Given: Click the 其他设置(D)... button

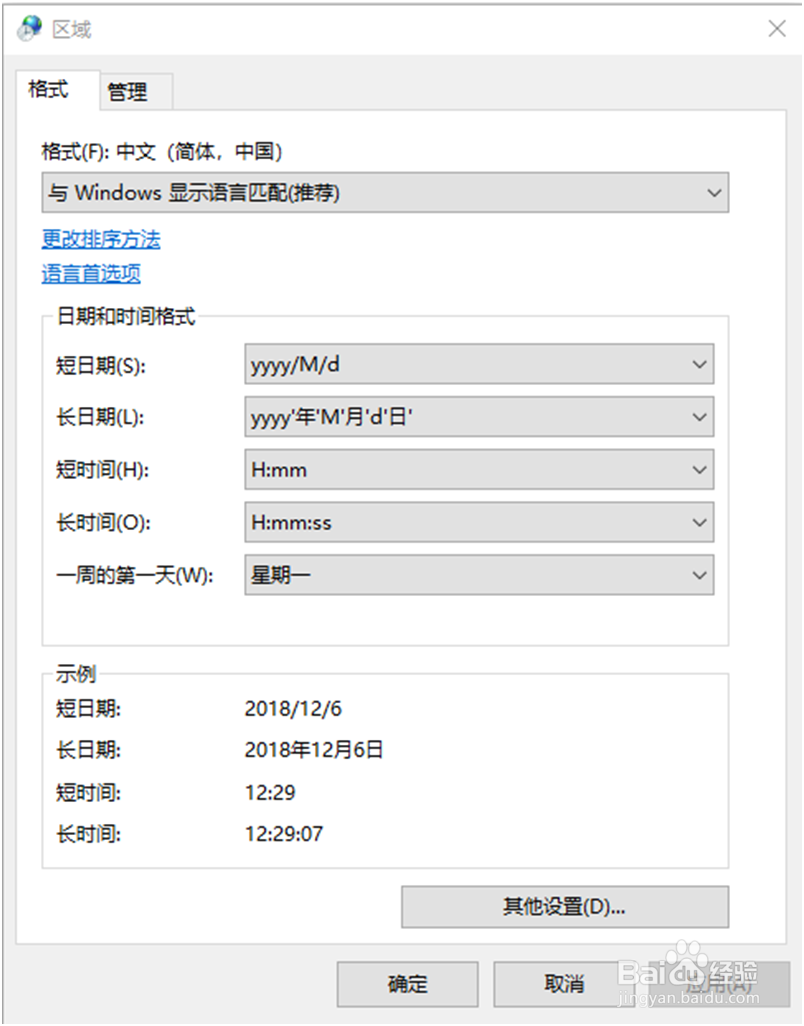Looking at the screenshot, I should [x=565, y=907].
